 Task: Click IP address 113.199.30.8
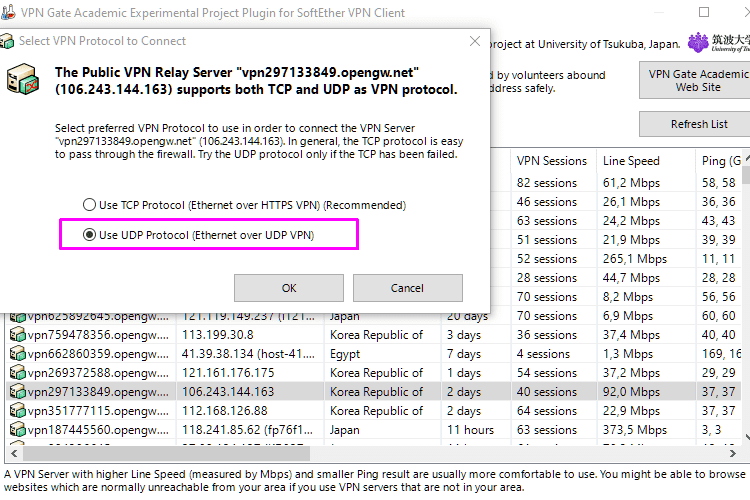tap(218, 335)
